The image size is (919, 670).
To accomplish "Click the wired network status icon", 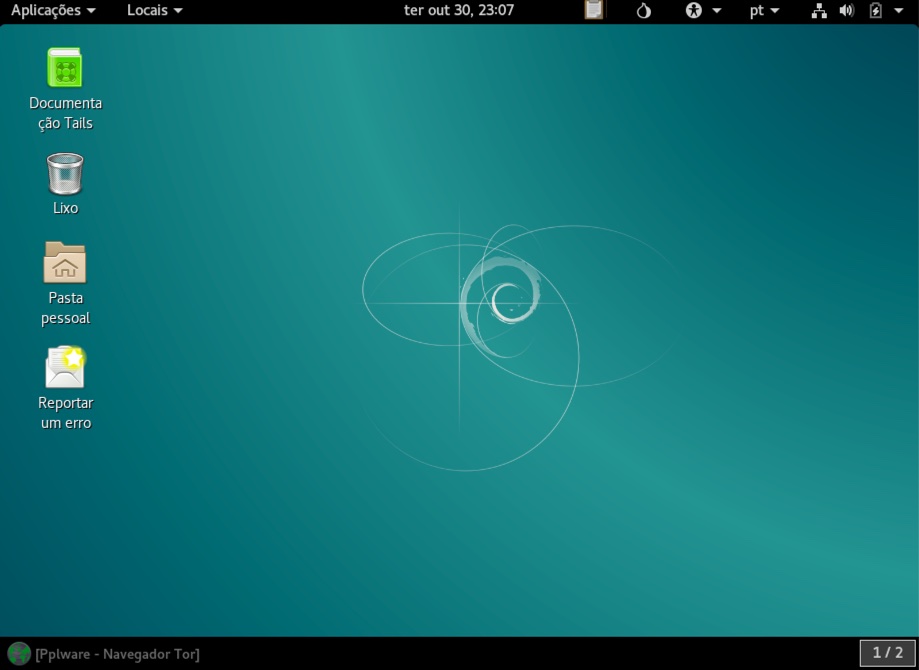I will (819, 10).
